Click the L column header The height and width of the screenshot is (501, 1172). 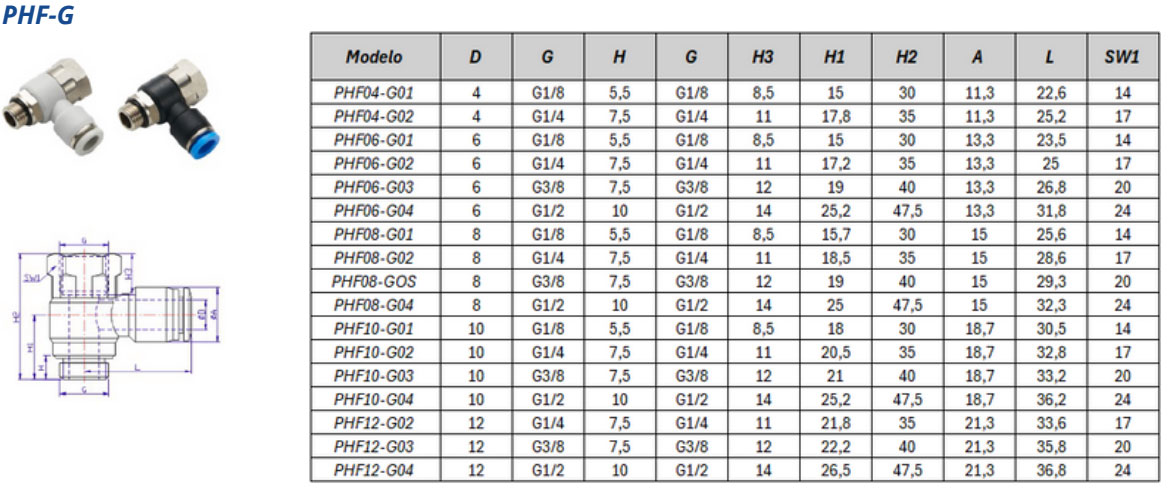(x=1049, y=58)
